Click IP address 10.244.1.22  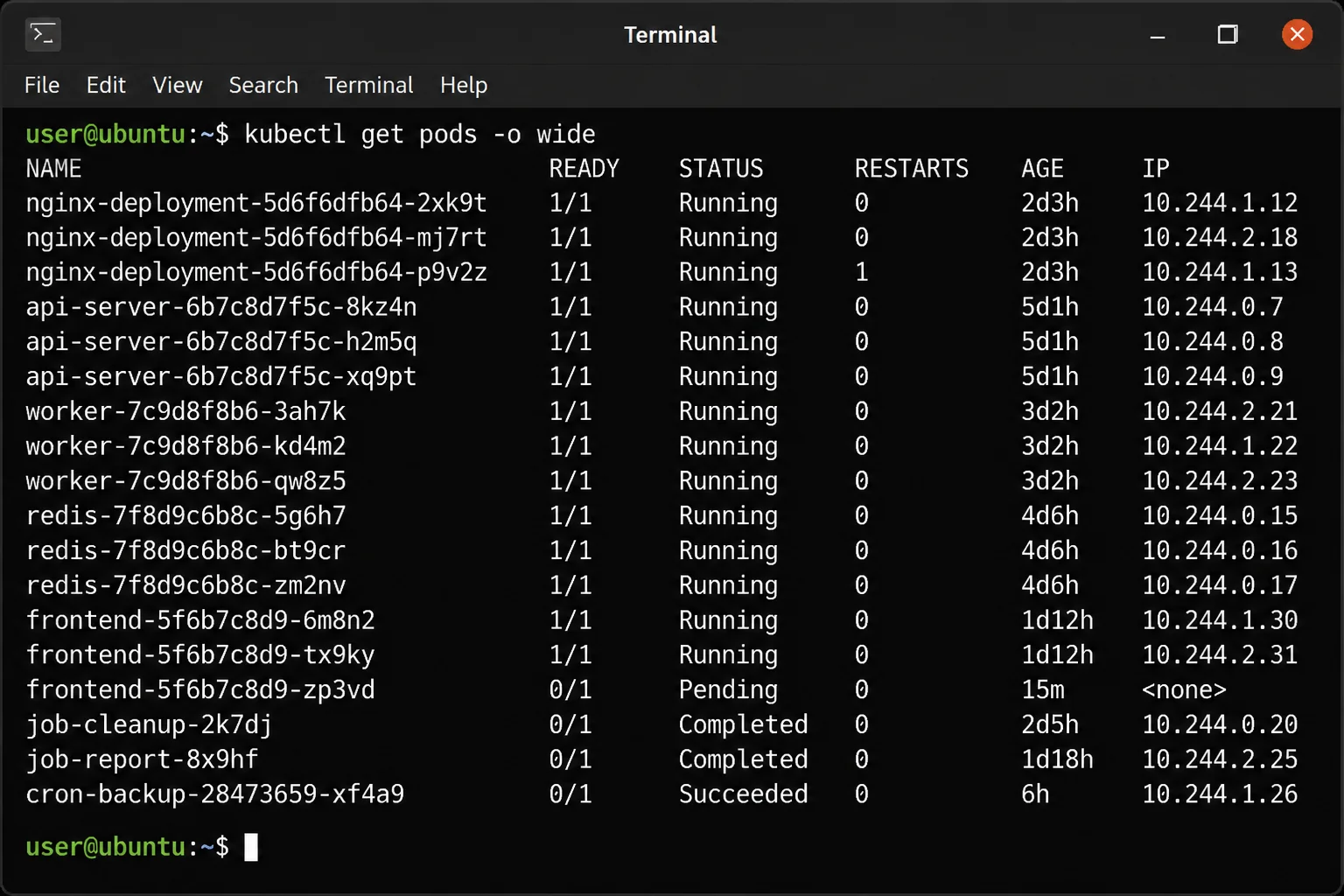click(1220, 446)
